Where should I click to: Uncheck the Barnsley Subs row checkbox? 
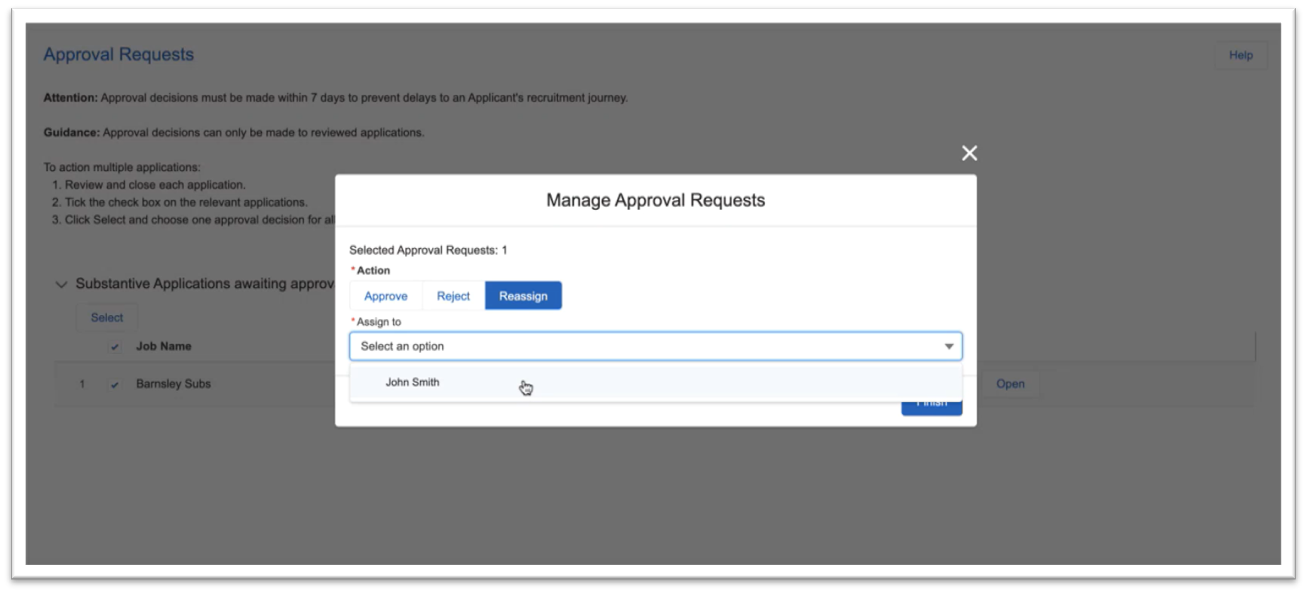[113, 383]
